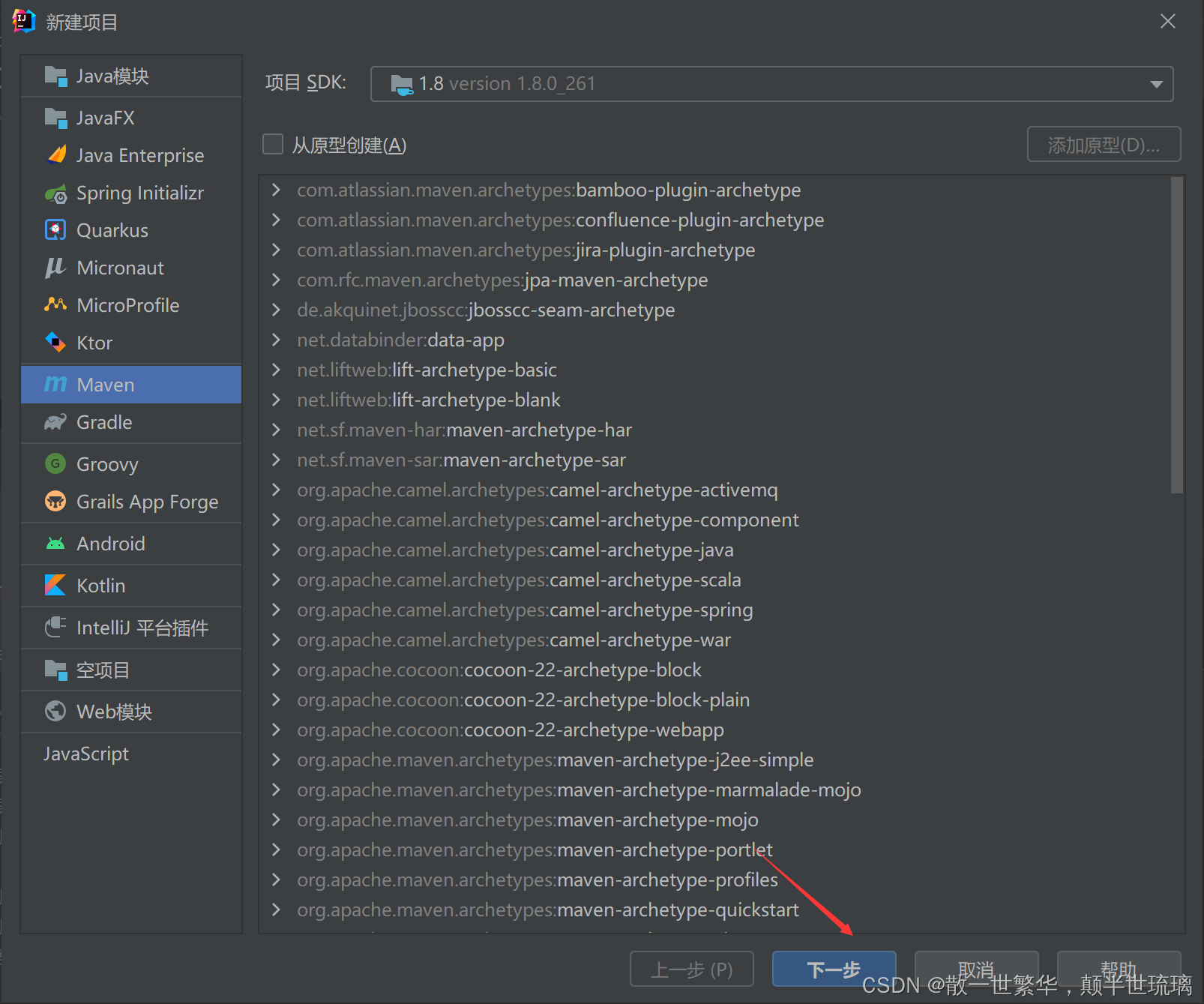Click the Android robot icon
Image resolution: width=1204 pixels, height=1004 pixels.
pyautogui.click(x=55, y=544)
